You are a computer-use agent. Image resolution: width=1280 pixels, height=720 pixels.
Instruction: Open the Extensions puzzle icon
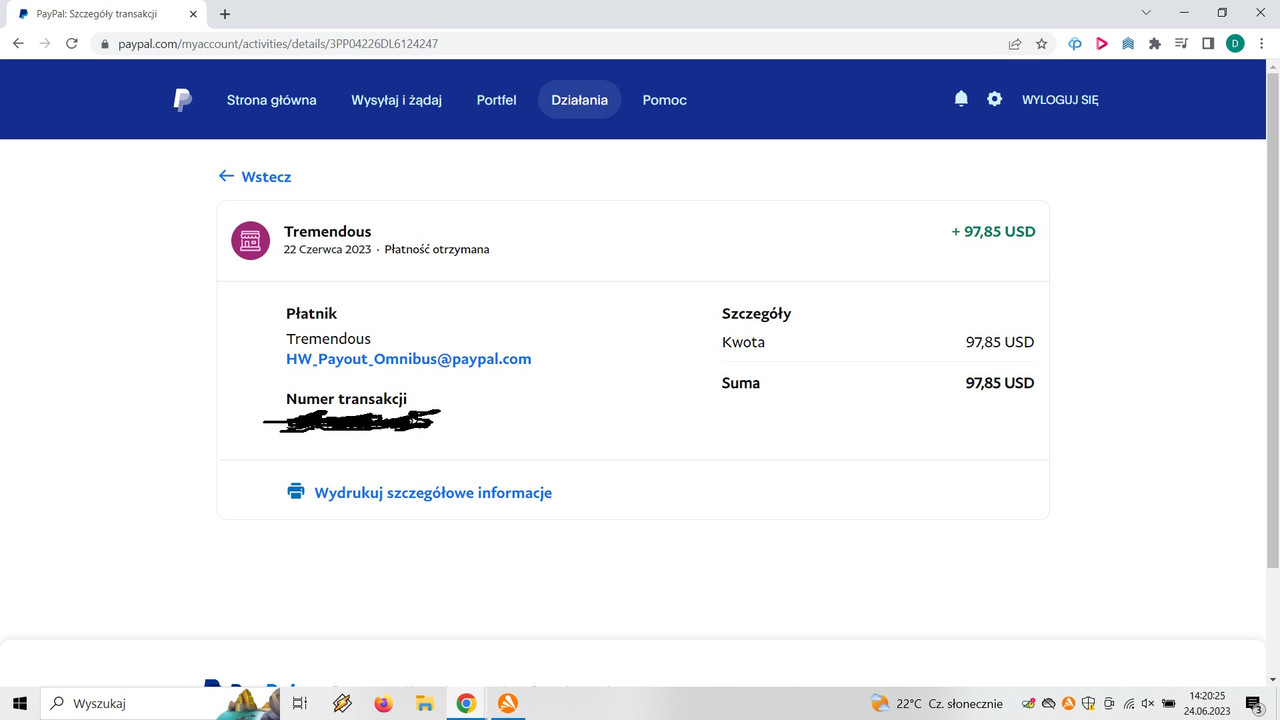pos(1155,44)
